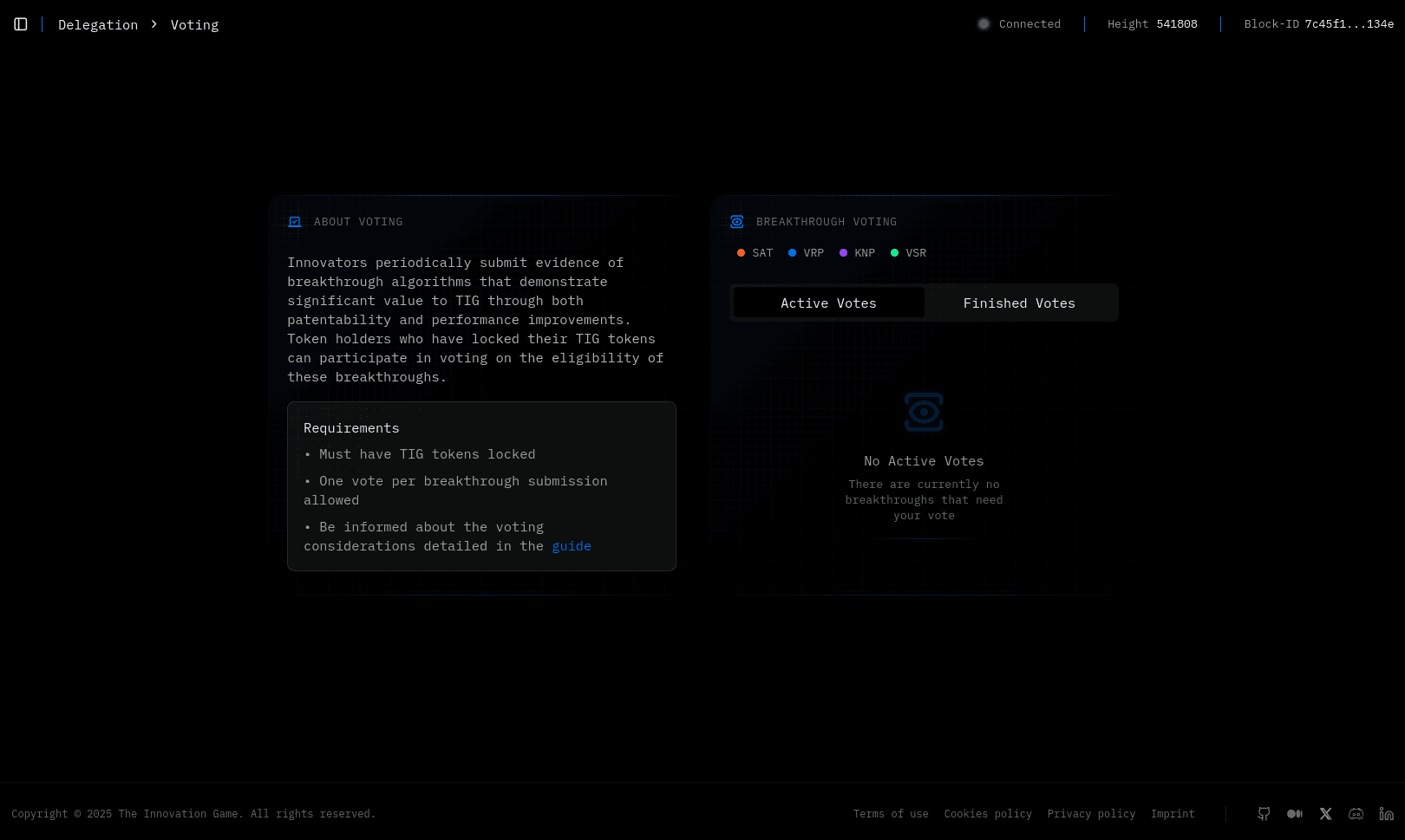Viewport: 1405px width, 840px height.
Task: Open the Terms of use page
Action: click(x=891, y=814)
